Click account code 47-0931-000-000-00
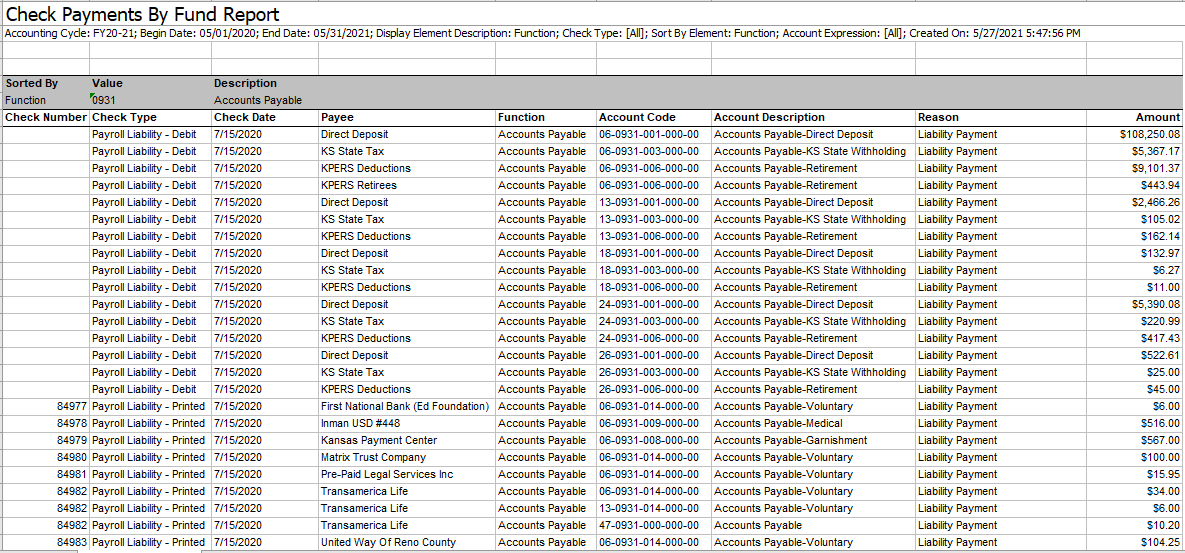This screenshot has width=1185, height=553. (654, 525)
